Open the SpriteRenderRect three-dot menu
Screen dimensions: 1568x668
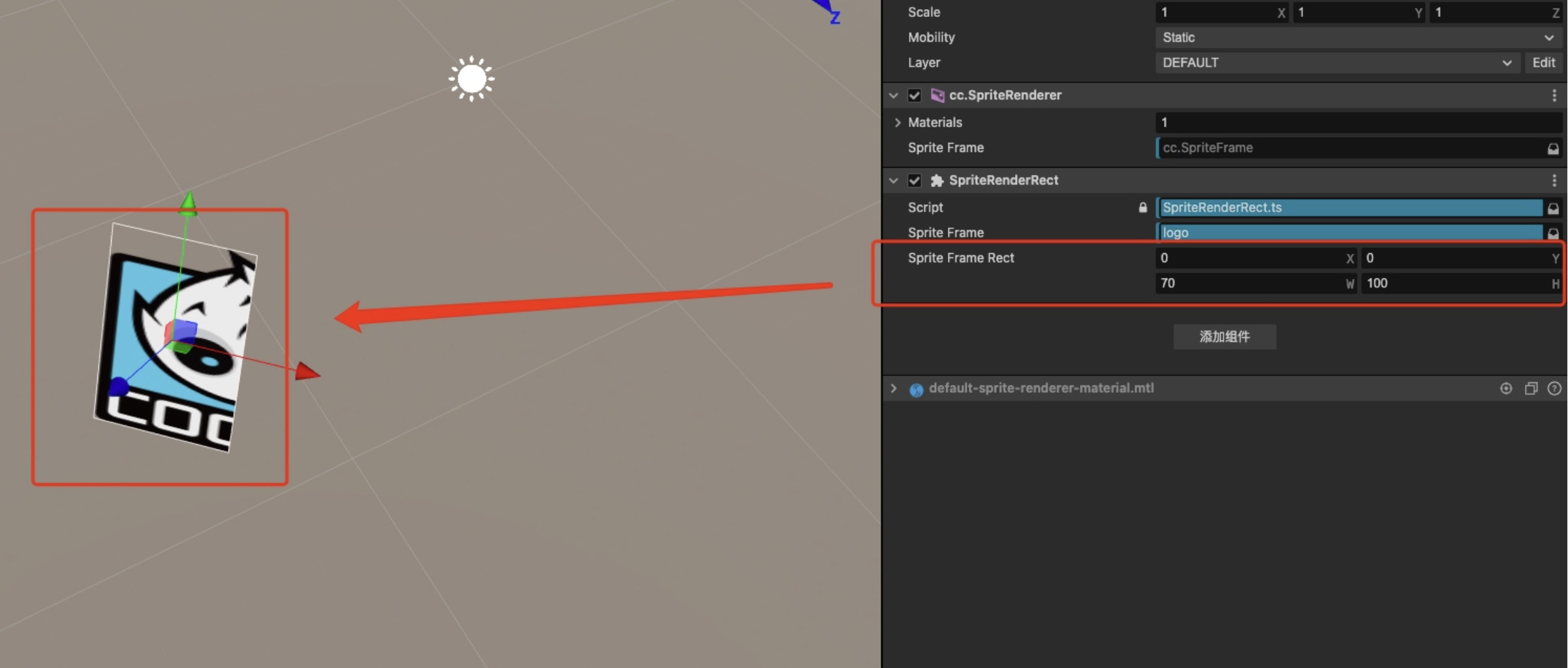pos(1554,181)
